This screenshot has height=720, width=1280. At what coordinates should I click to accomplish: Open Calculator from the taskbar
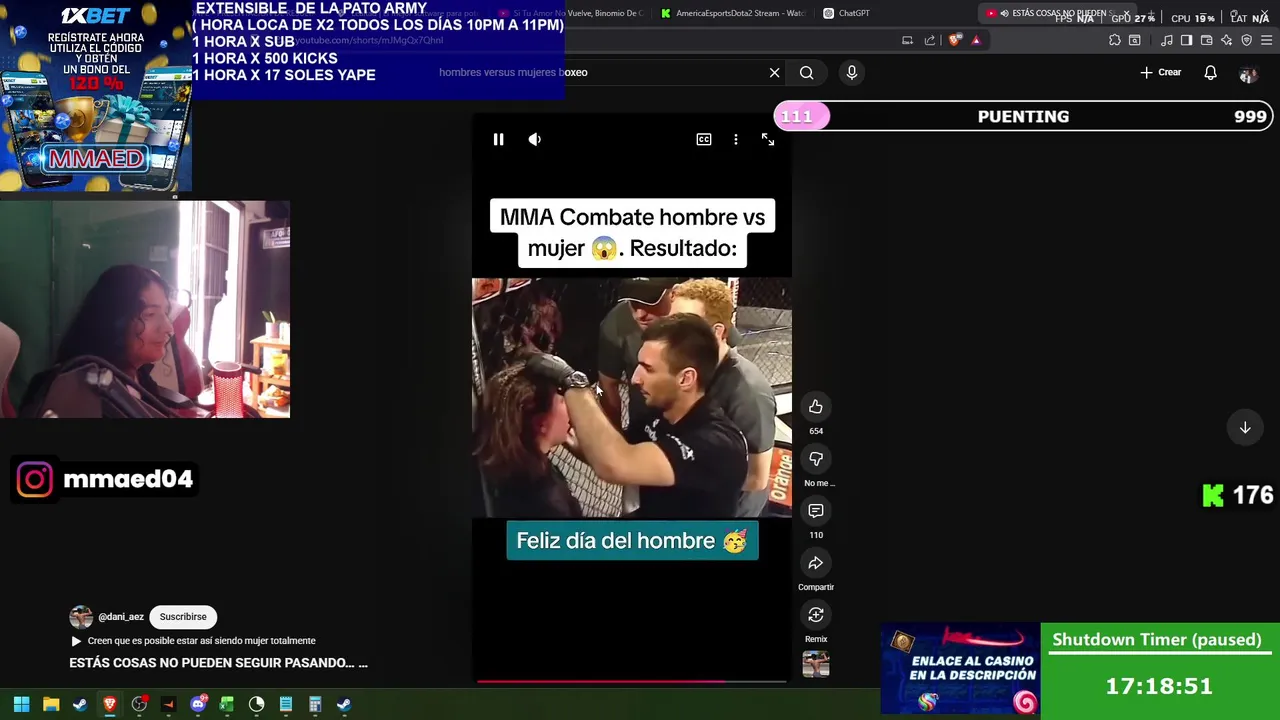[315, 705]
